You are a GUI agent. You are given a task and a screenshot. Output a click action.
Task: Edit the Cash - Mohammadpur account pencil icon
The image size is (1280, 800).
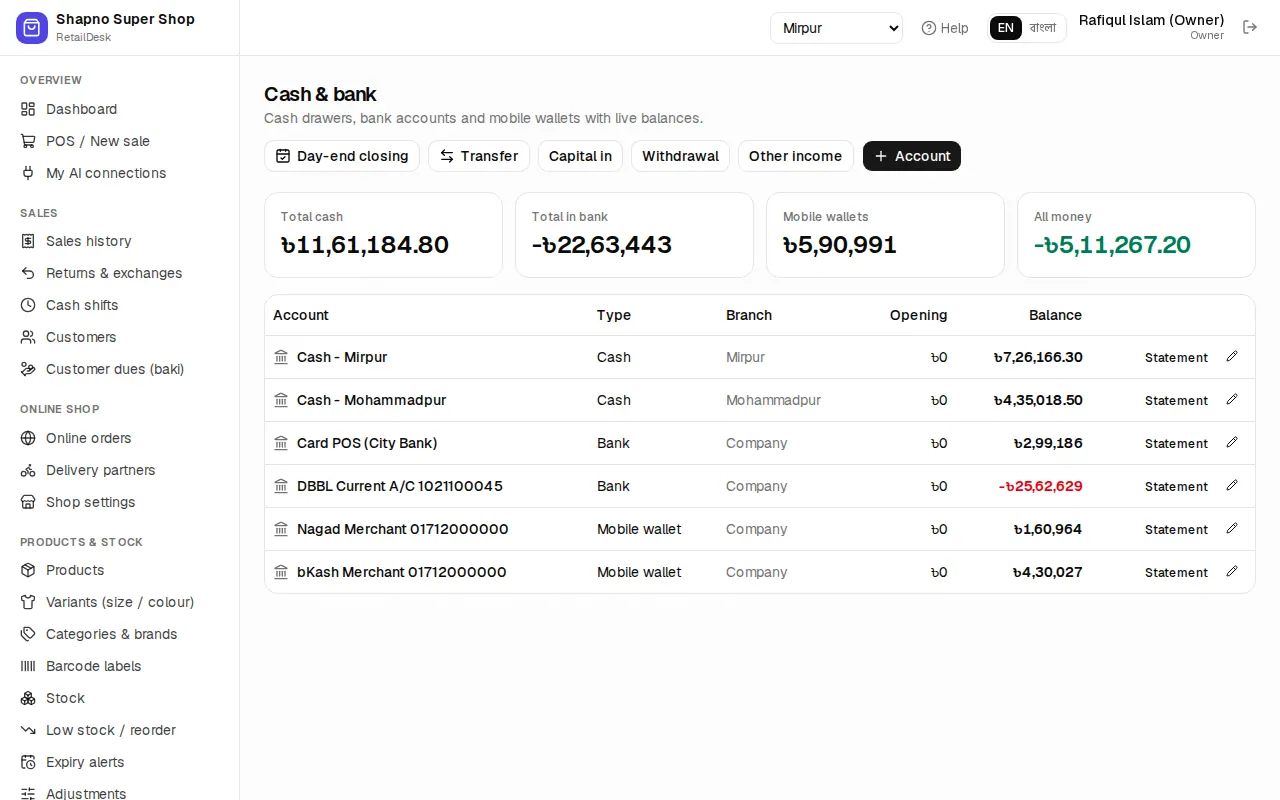[1232, 400]
